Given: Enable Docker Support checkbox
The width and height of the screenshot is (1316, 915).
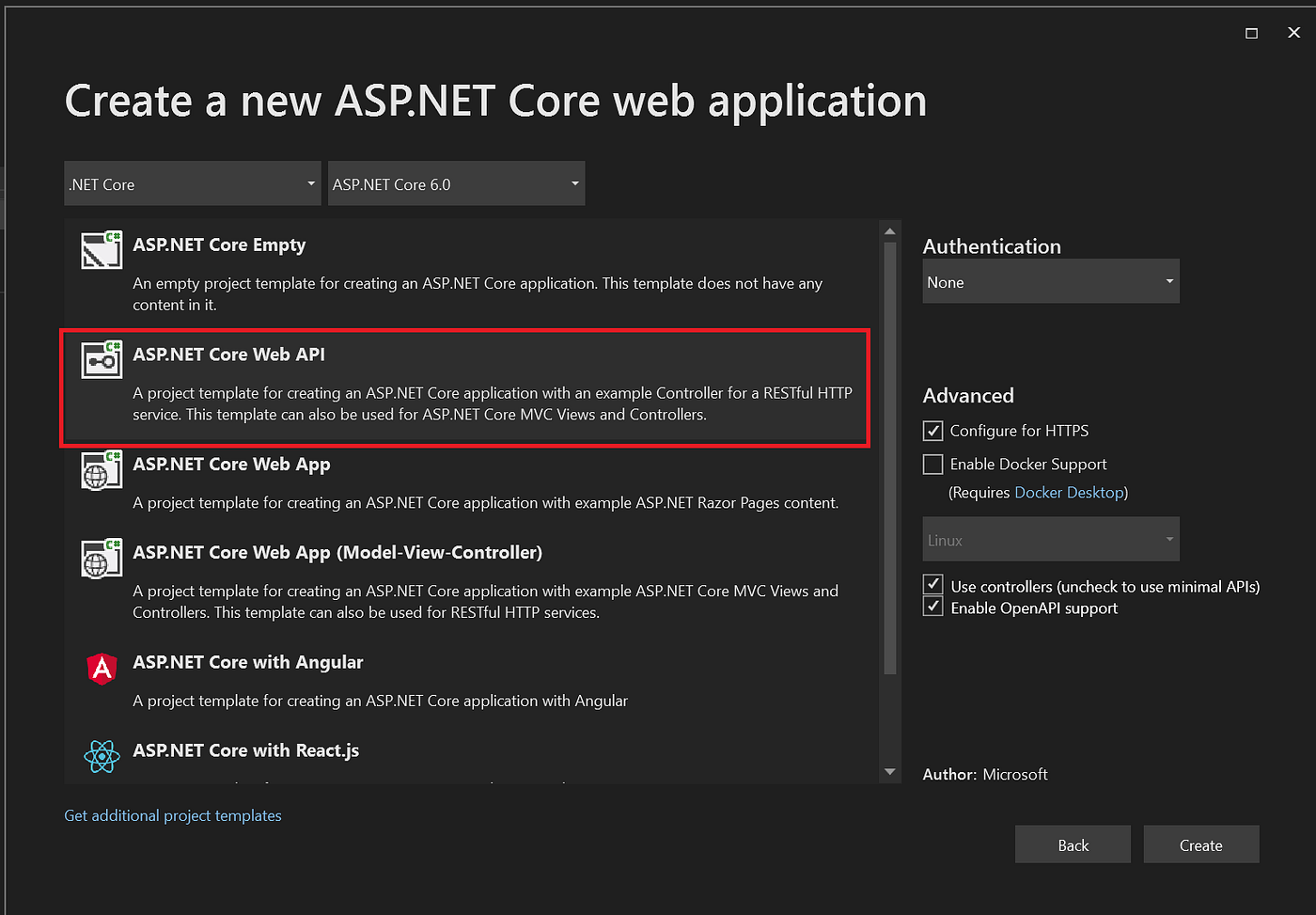Looking at the screenshot, I should coord(933,465).
